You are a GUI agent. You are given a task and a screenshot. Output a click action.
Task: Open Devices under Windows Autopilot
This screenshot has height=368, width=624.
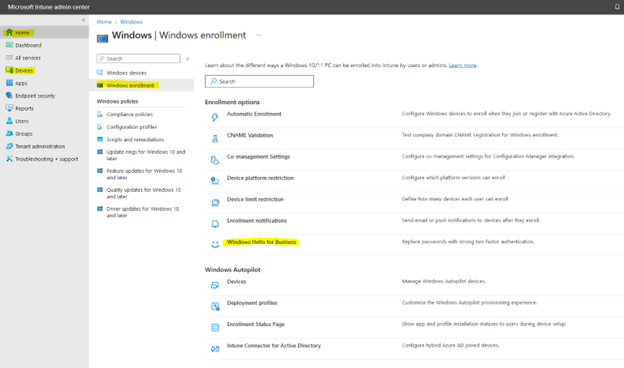tap(236, 282)
